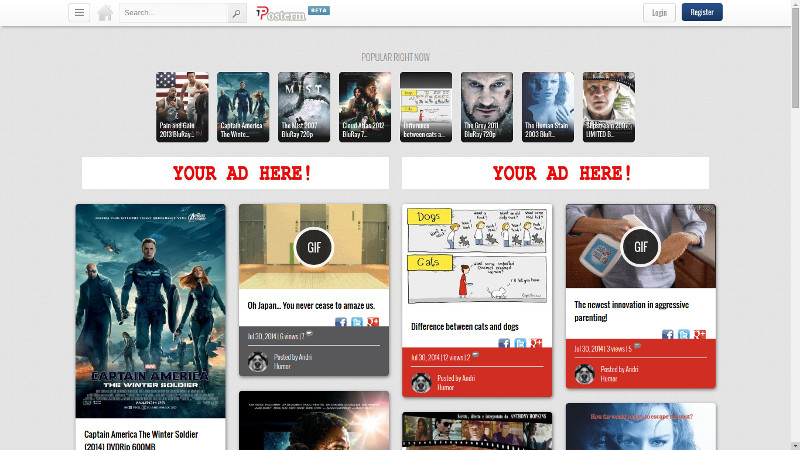Open Captain America popular strip thumbnail
Viewport: 800px width, 450px height.
pyautogui.click(x=243, y=107)
